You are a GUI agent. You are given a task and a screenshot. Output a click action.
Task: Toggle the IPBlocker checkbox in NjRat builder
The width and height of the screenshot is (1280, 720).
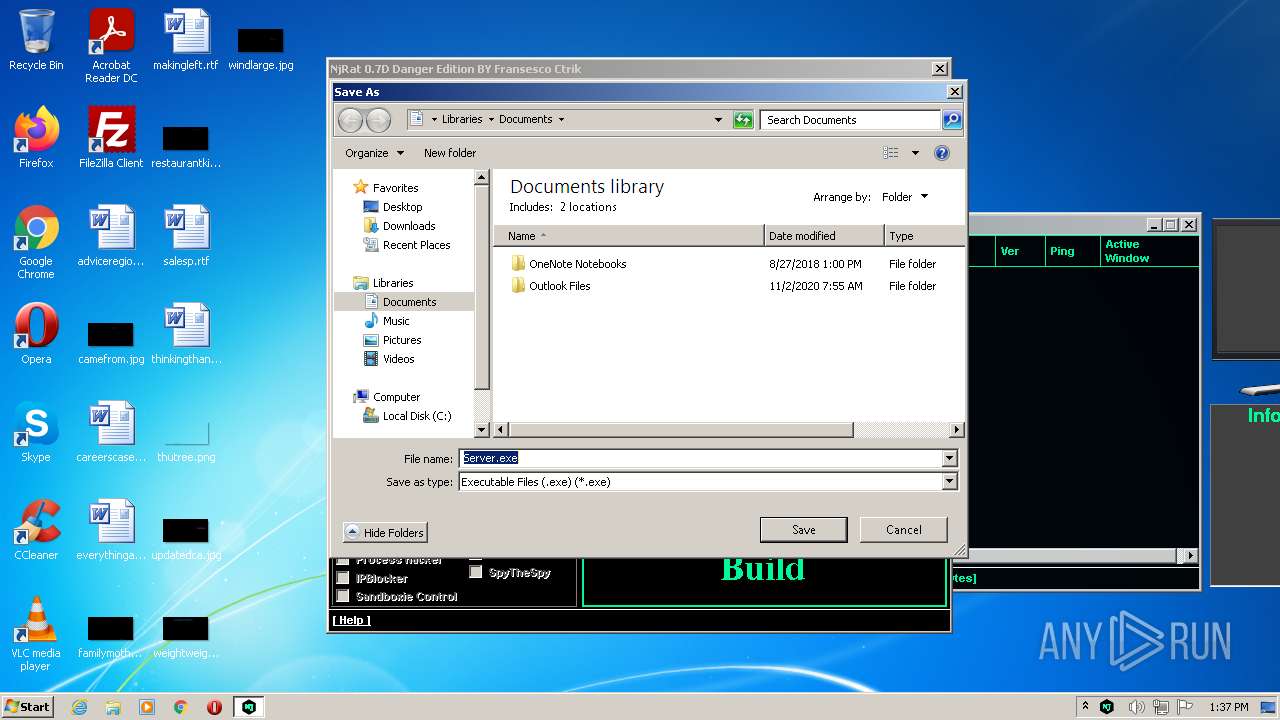point(343,578)
